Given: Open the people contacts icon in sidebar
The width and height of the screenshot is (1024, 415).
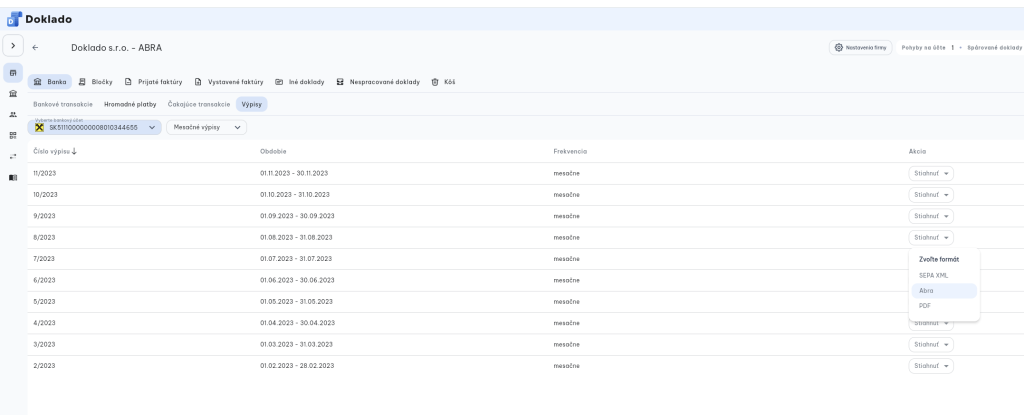Looking at the screenshot, I should [x=13, y=114].
